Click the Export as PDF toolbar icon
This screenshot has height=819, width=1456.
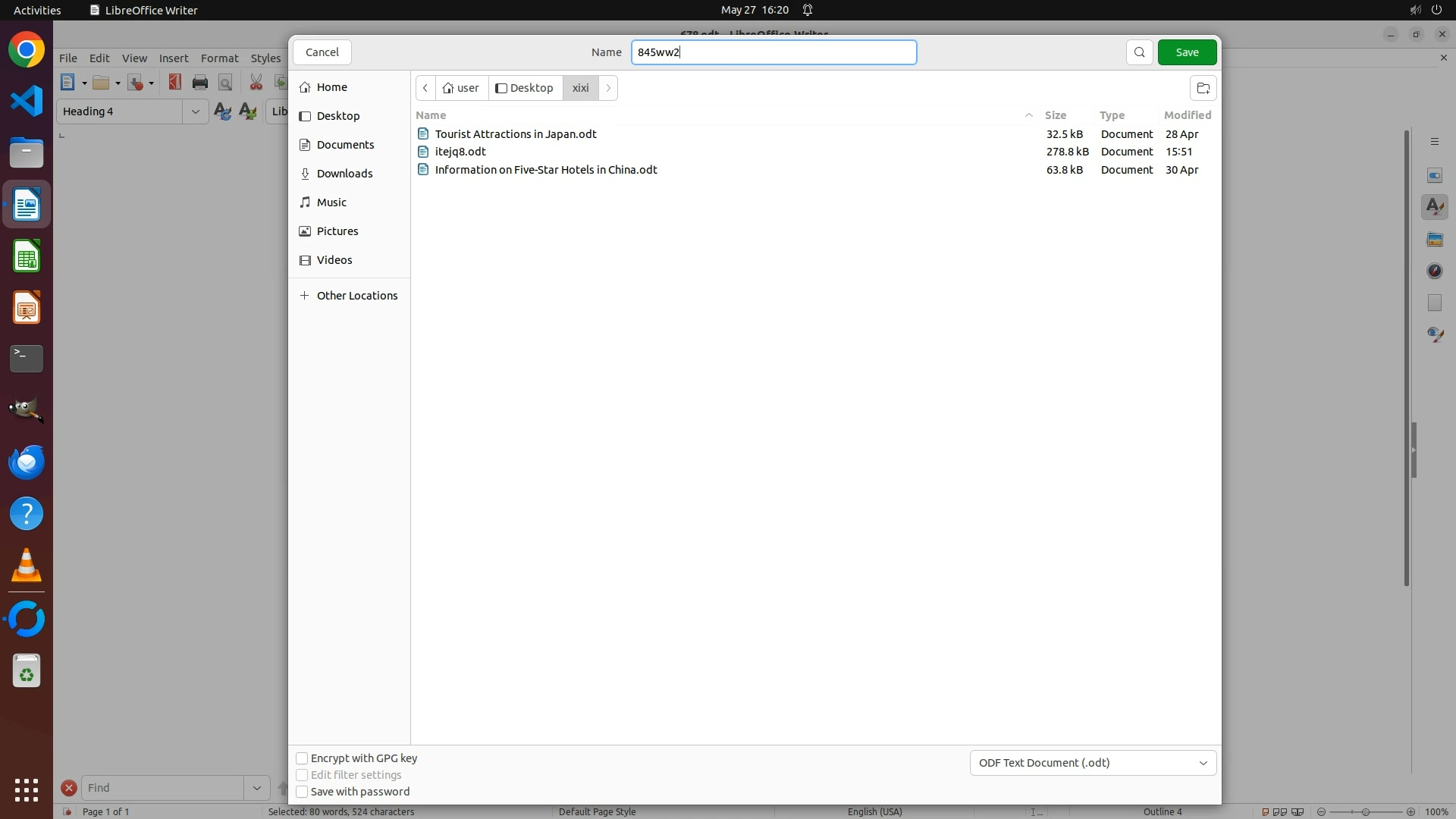pyautogui.click(x=175, y=83)
